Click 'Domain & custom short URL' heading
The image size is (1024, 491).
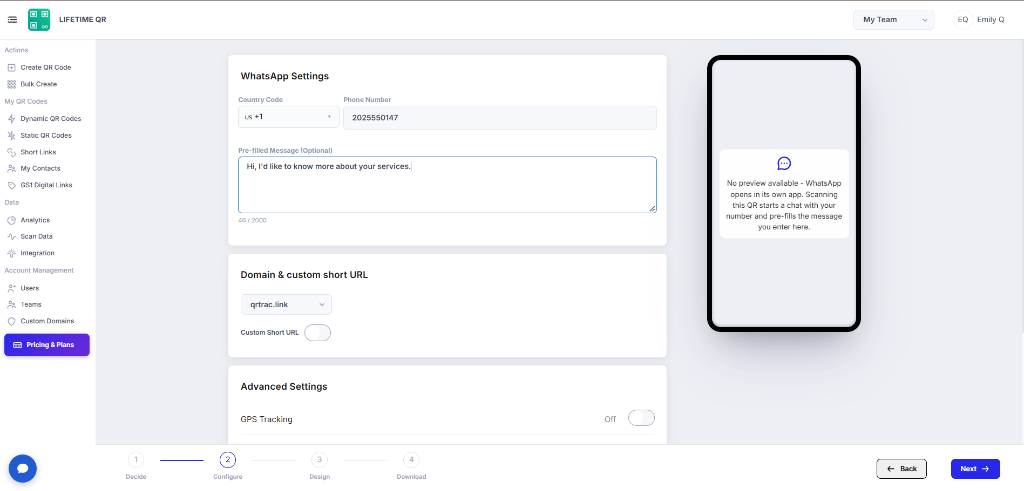[x=304, y=275]
